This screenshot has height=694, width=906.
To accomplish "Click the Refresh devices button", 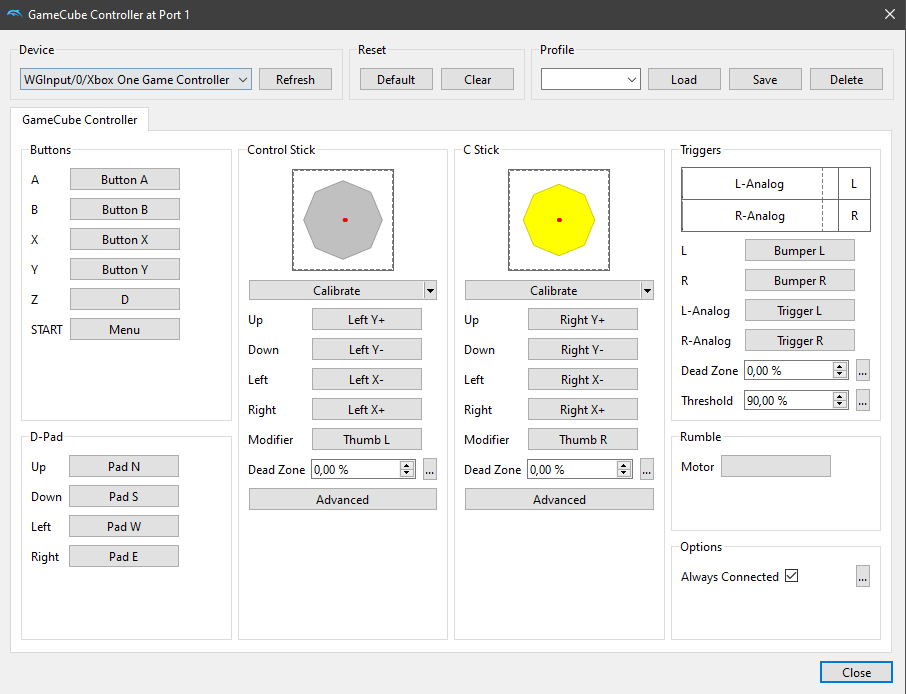I will pyautogui.click(x=295, y=80).
